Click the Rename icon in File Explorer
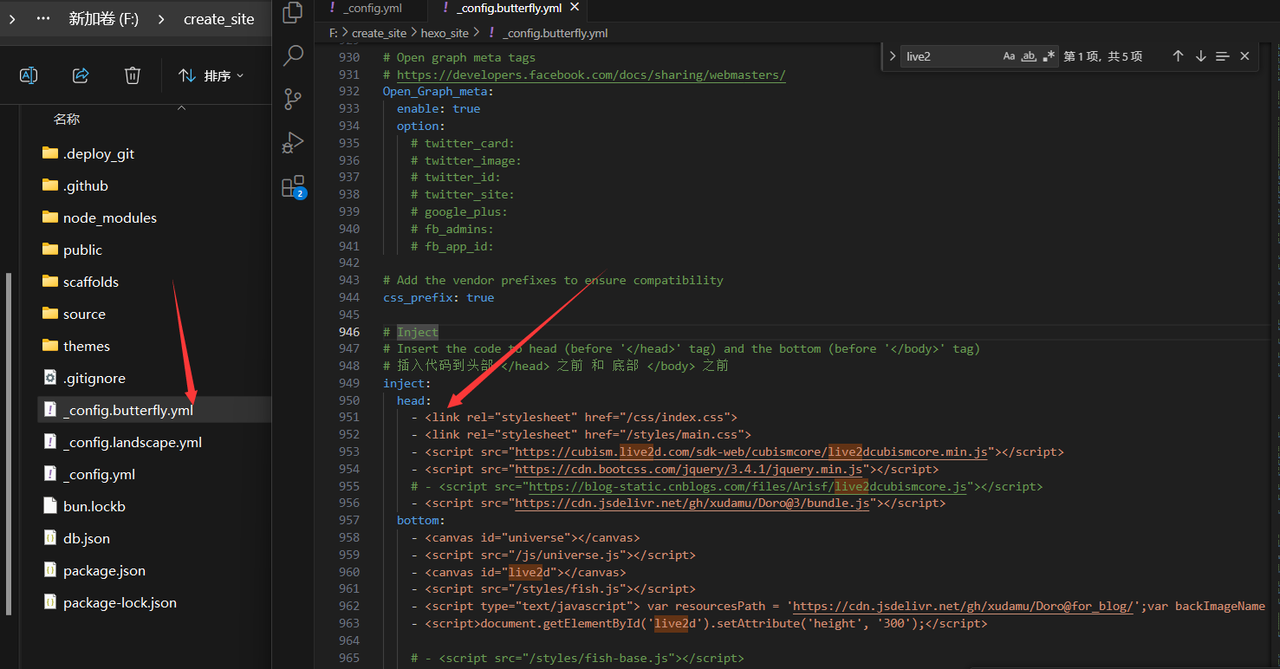Screen dimensions: 1280x669 pos(29,75)
